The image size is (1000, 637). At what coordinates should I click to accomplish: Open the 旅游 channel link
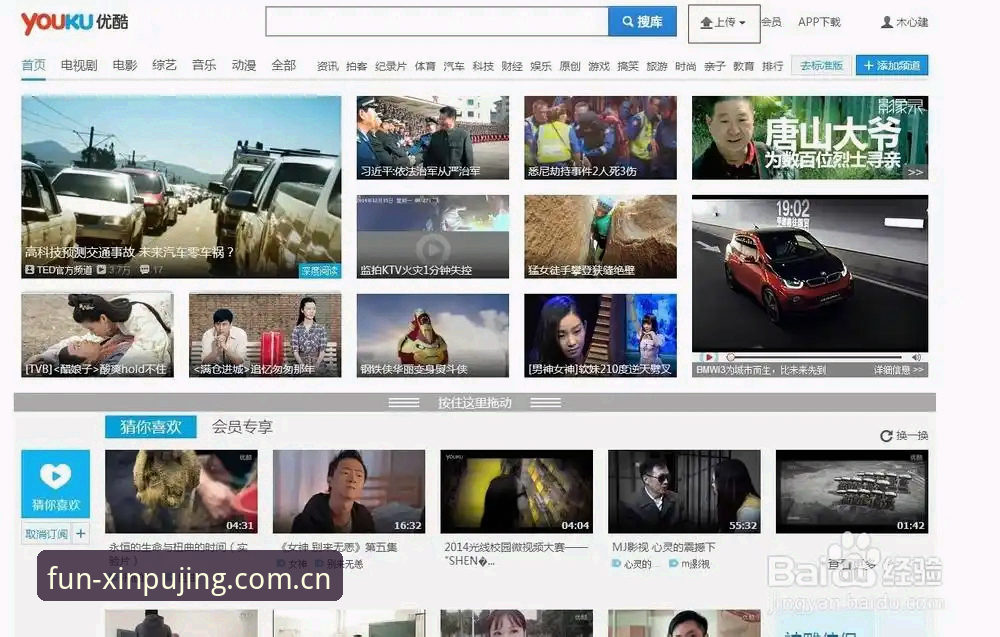657,66
